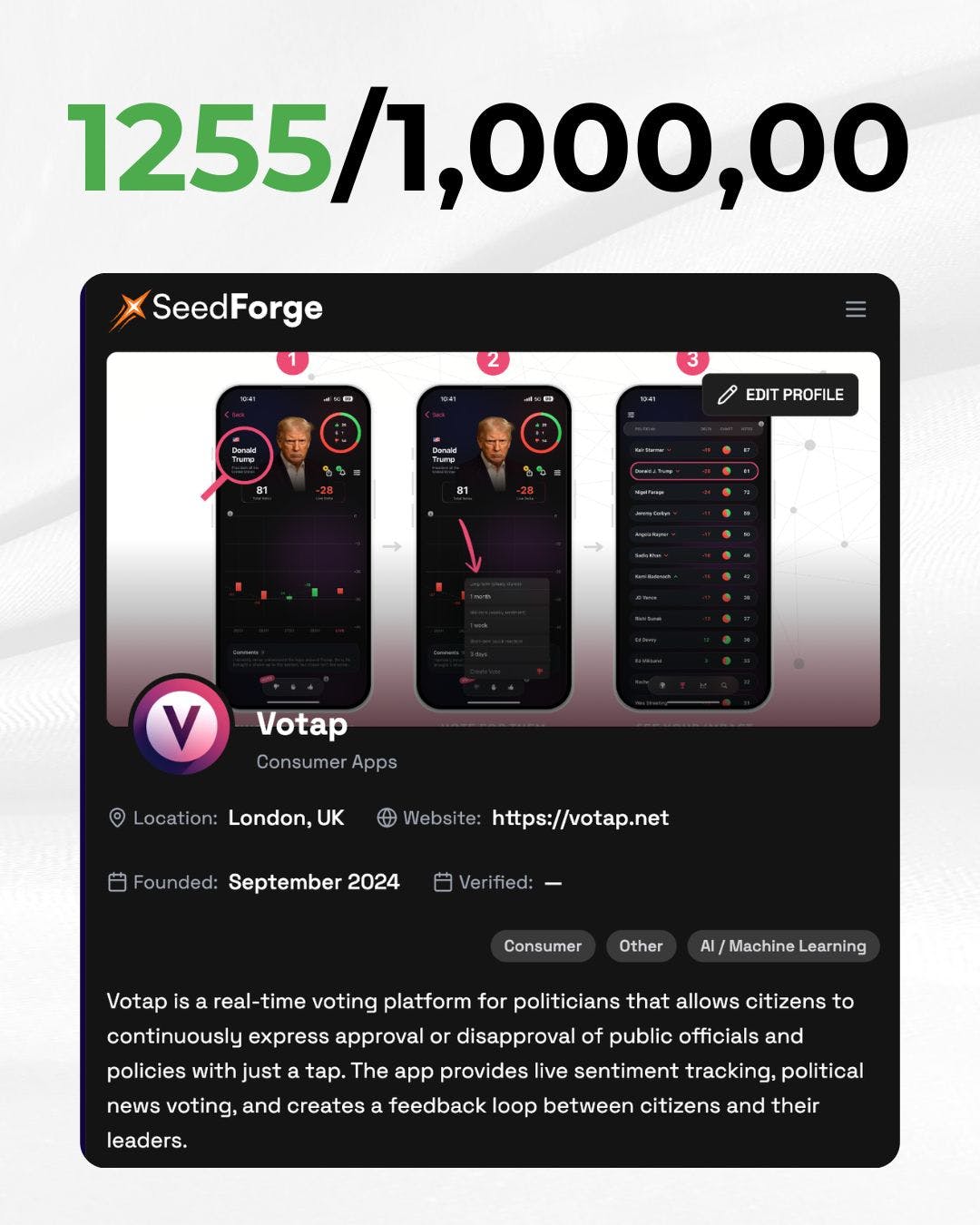This screenshot has height=1225, width=980.
Task: Click the Votap company name heading
Action: [302, 724]
